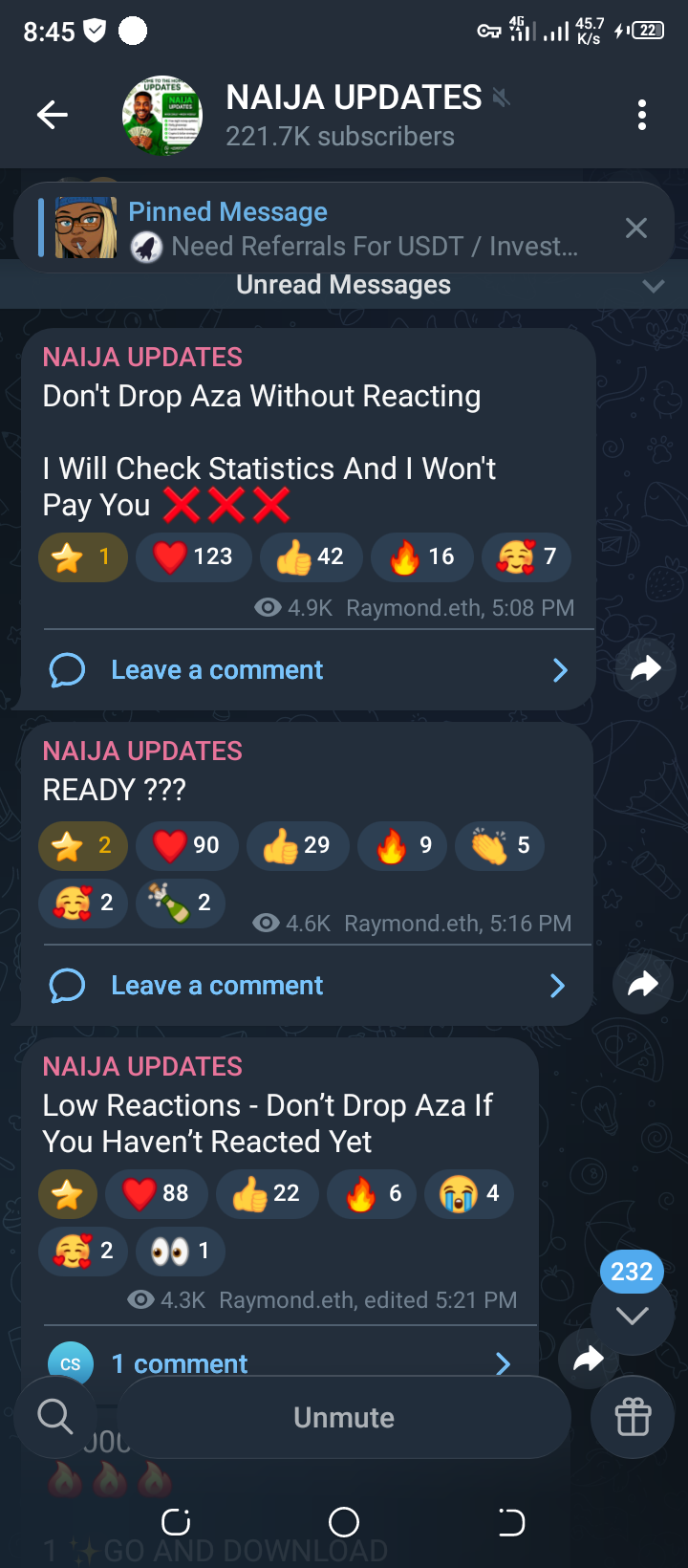Open comments chevron on READY post
Screen dimensions: 688x1568
coord(558,986)
